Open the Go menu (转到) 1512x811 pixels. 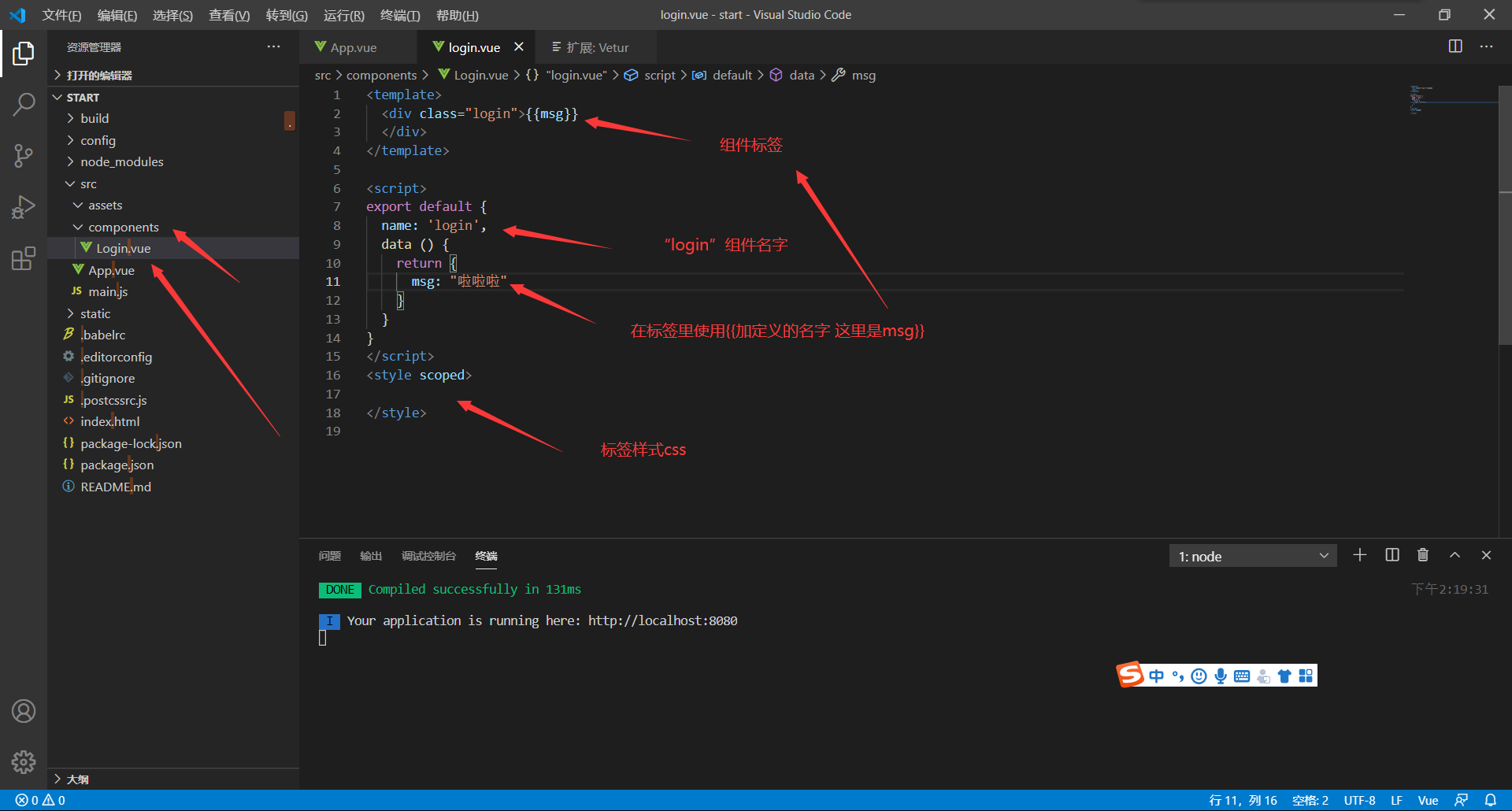coord(287,15)
